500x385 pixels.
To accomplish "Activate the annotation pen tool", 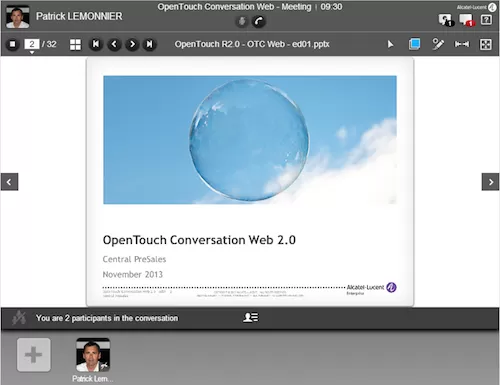I will [438, 44].
